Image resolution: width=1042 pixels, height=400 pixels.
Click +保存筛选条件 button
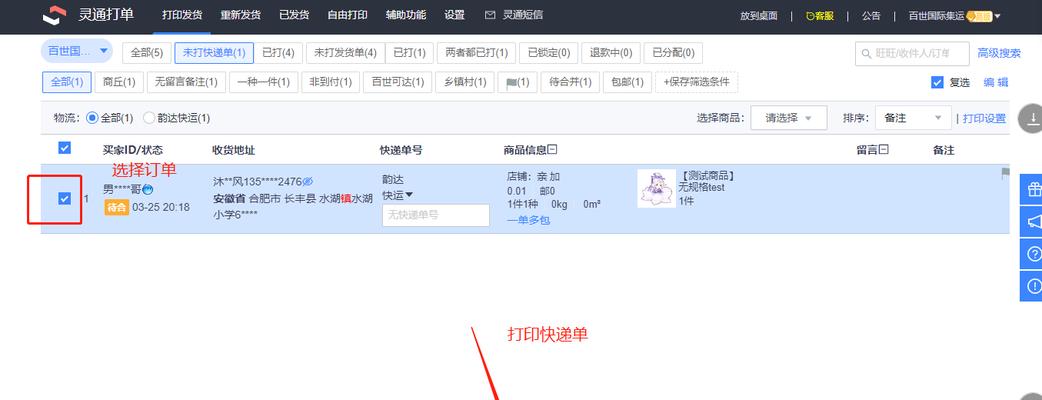(696, 82)
